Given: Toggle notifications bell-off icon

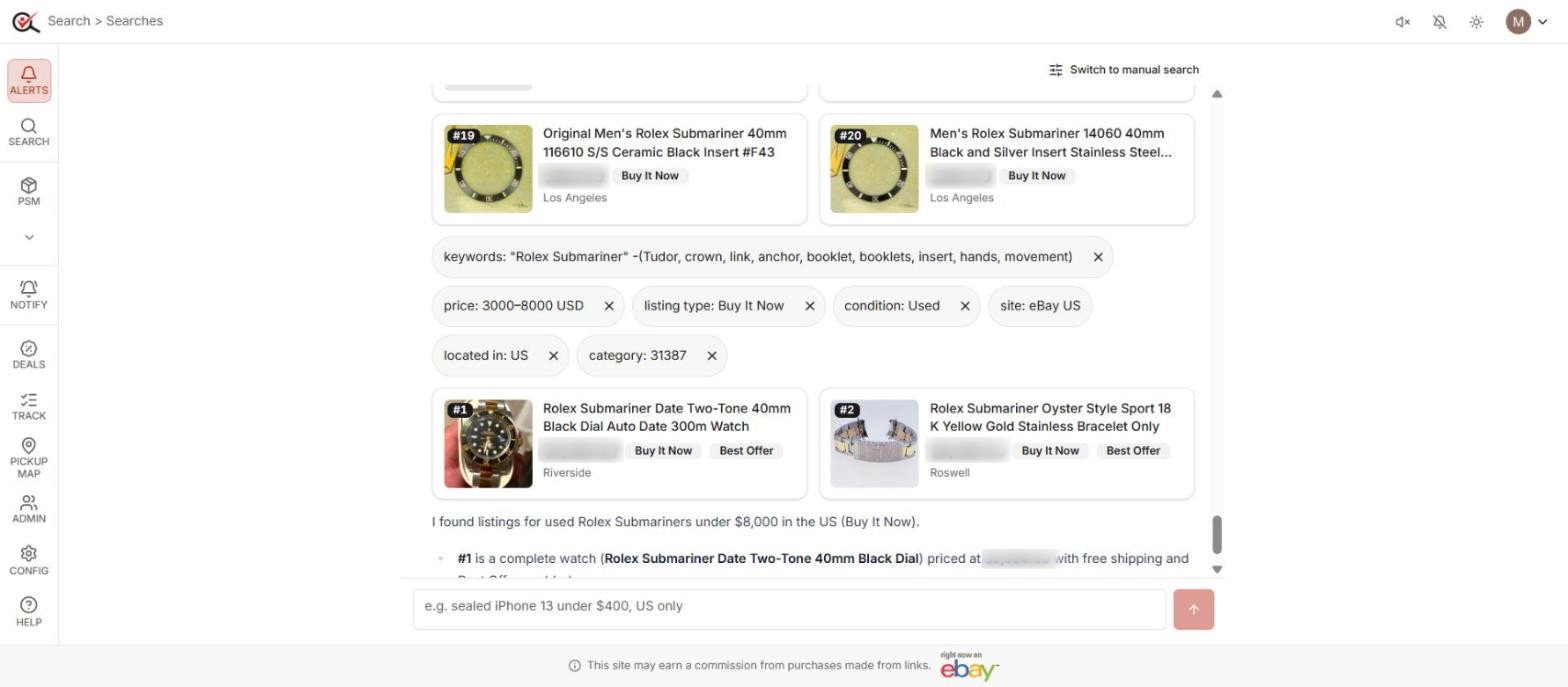Looking at the screenshot, I should click(x=1439, y=22).
